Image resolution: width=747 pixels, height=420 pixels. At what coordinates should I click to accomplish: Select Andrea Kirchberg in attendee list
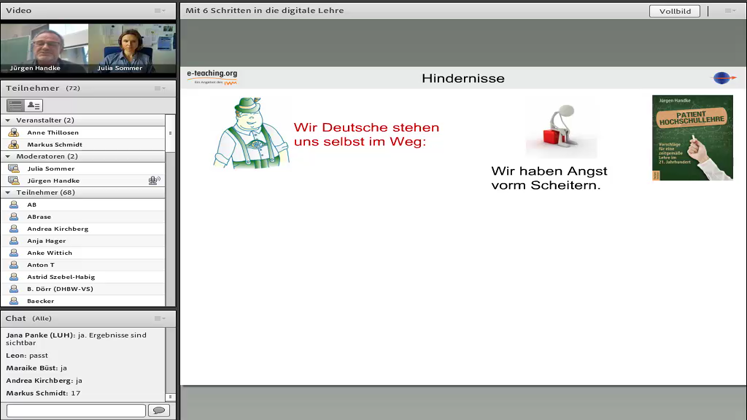[x=57, y=229]
